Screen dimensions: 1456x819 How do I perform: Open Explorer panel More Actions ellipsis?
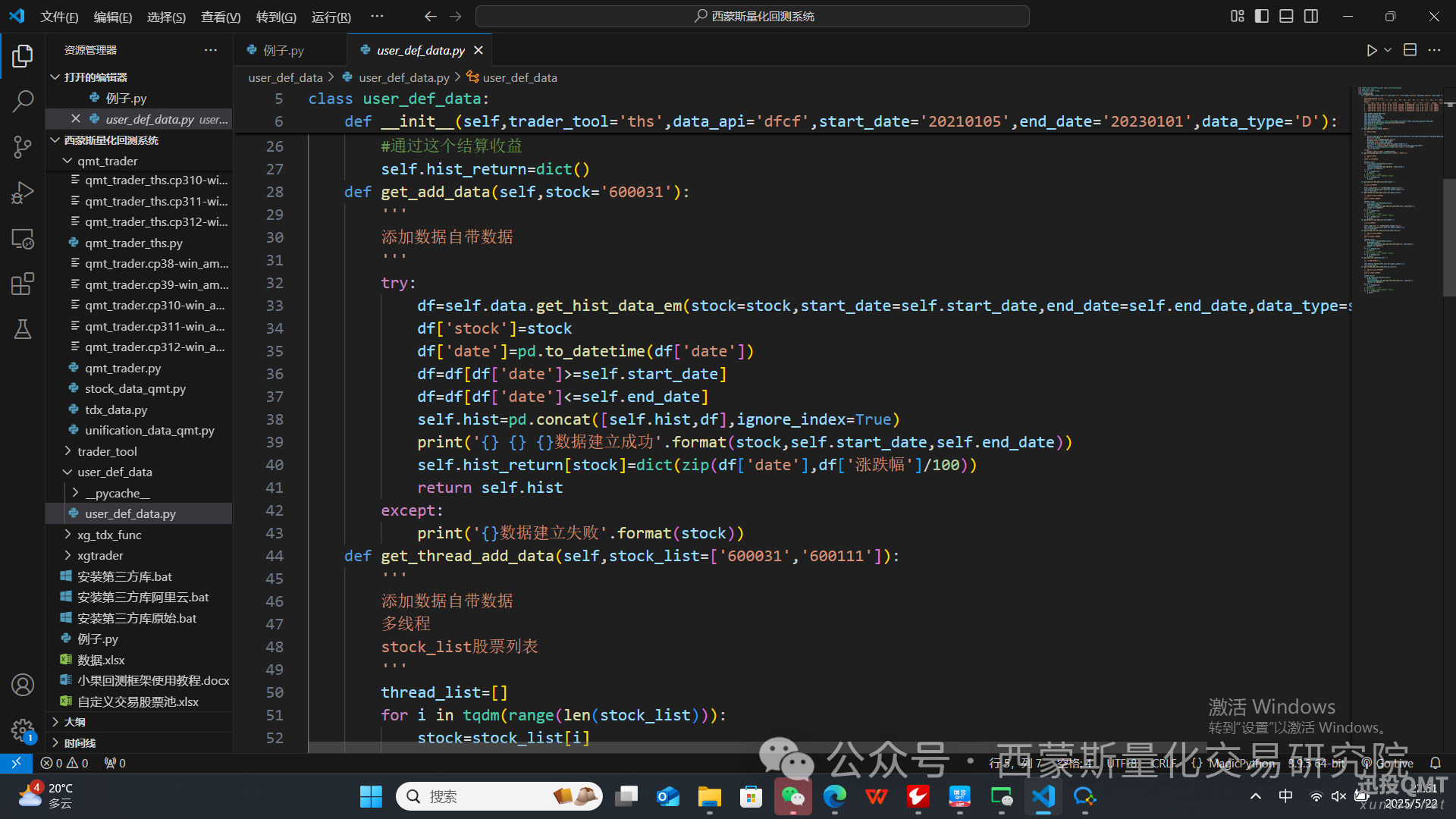tap(211, 50)
